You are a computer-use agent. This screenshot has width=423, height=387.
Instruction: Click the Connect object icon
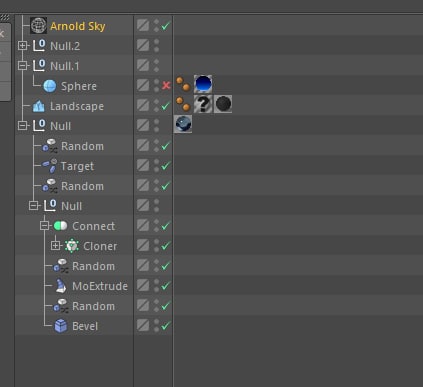[x=60, y=226]
